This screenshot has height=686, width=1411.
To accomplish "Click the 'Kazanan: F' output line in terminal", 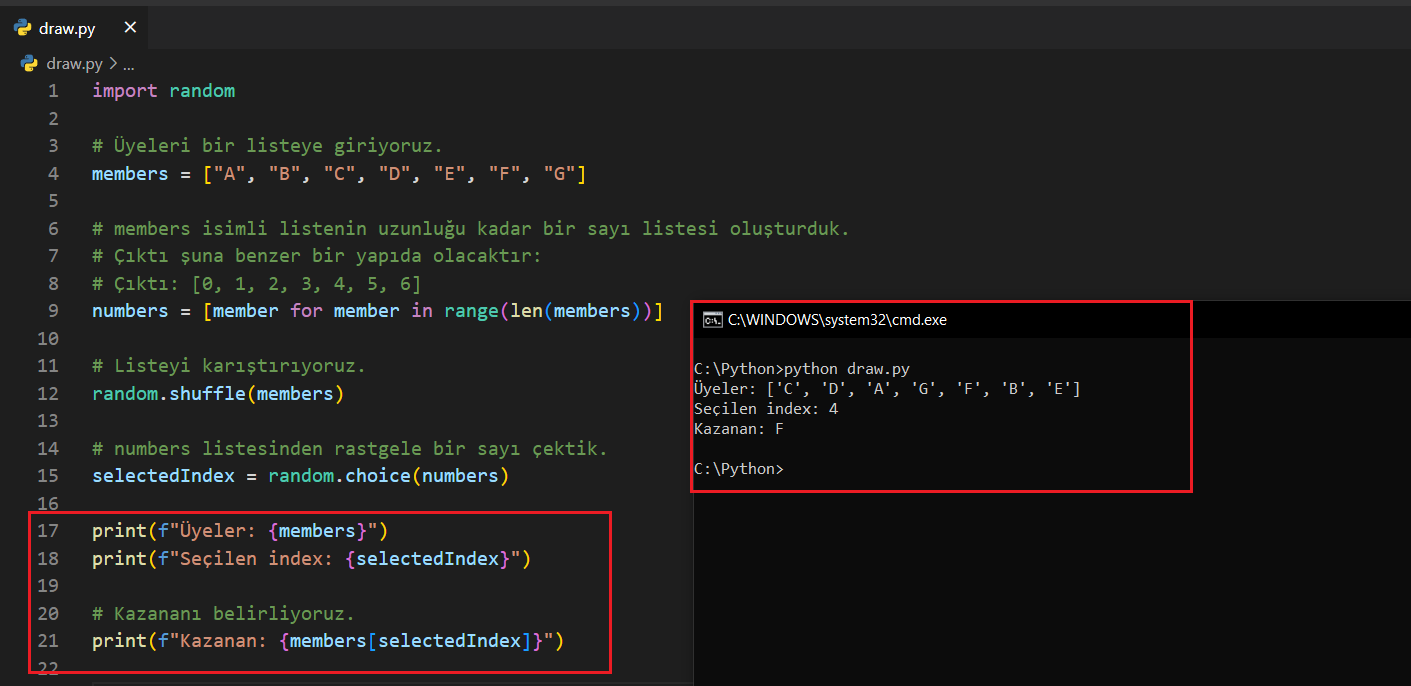I will click(738, 428).
